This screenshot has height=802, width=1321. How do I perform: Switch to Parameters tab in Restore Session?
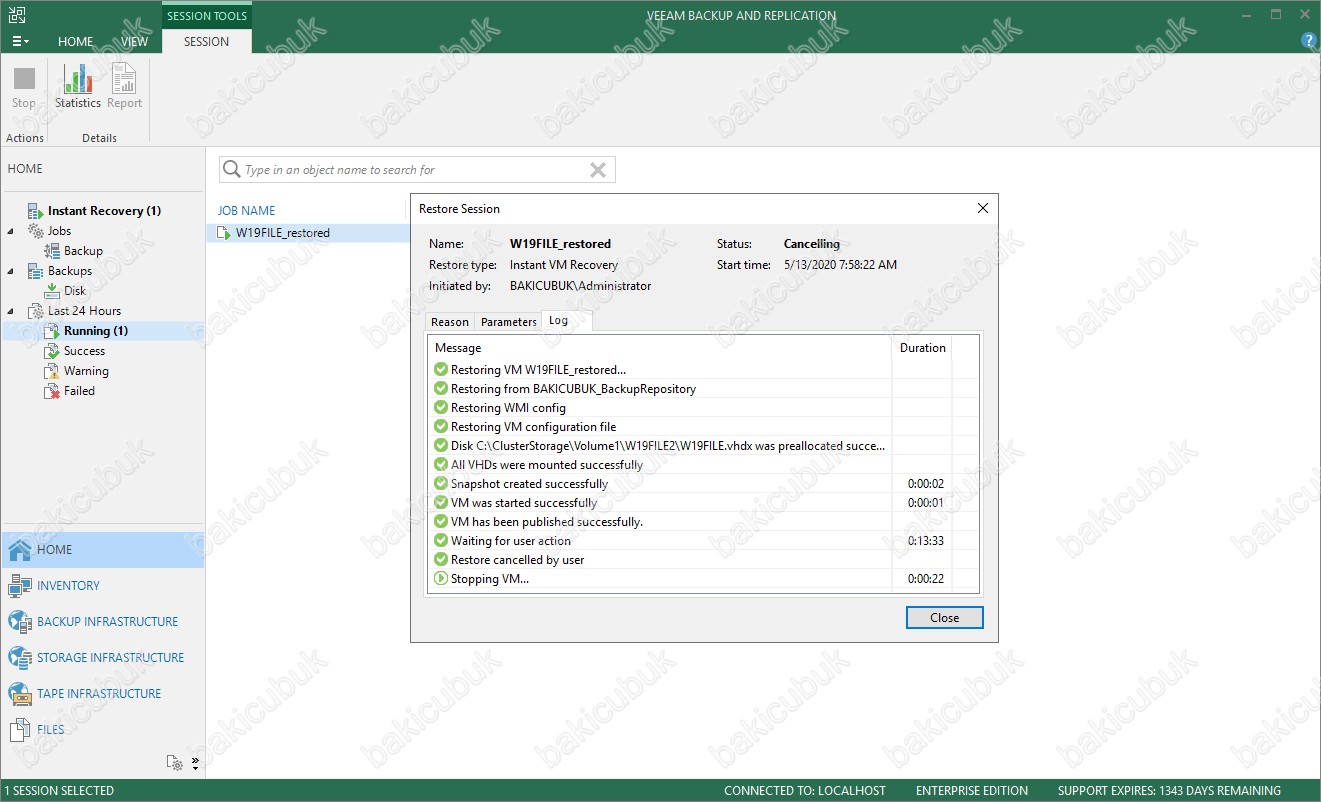point(508,322)
